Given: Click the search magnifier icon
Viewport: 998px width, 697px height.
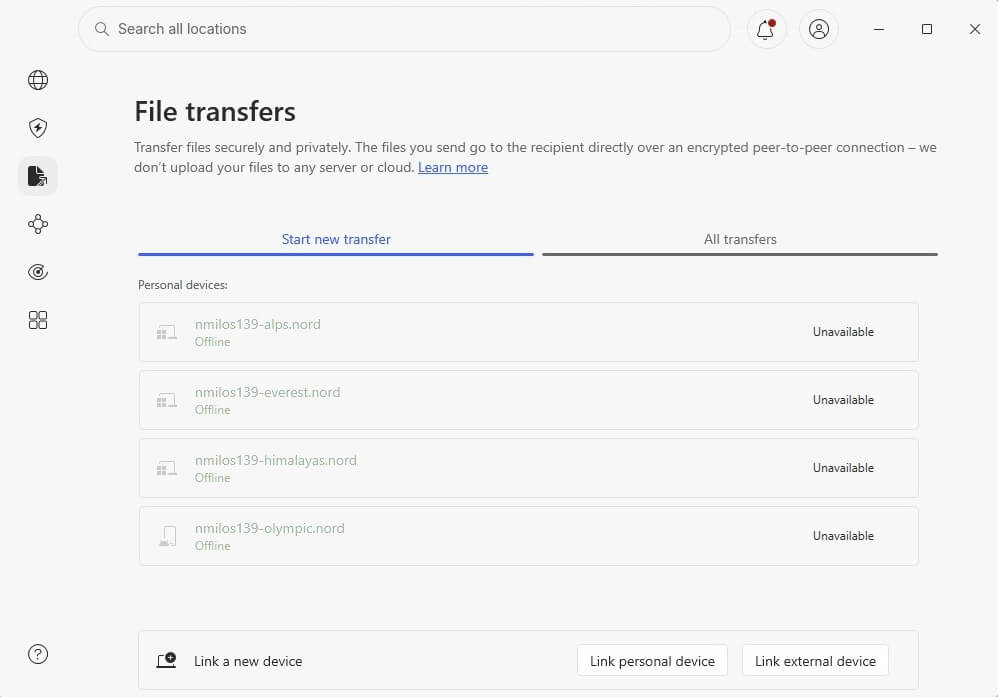Looking at the screenshot, I should coord(102,29).
